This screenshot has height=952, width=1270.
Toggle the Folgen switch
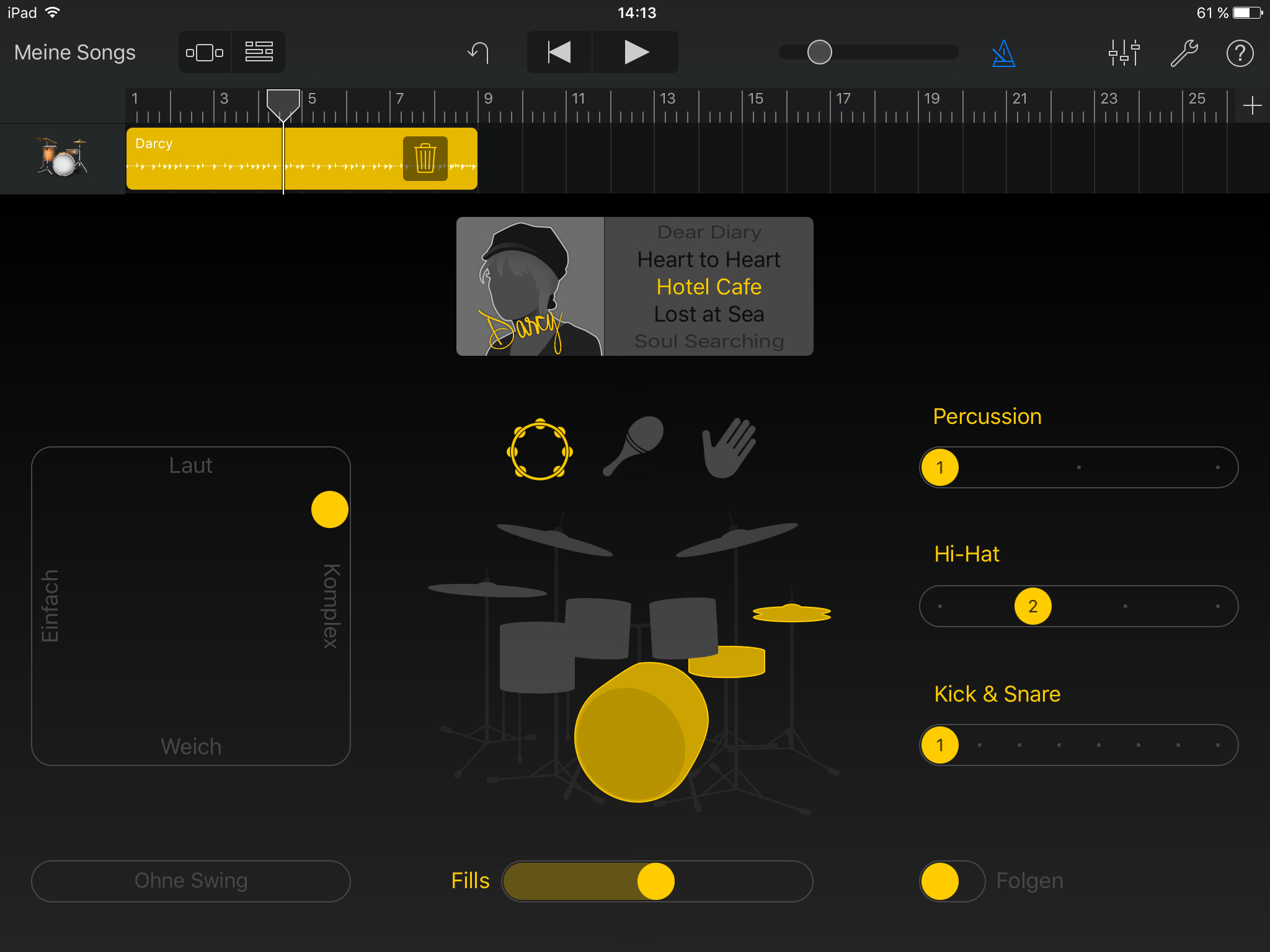(952, 881)
